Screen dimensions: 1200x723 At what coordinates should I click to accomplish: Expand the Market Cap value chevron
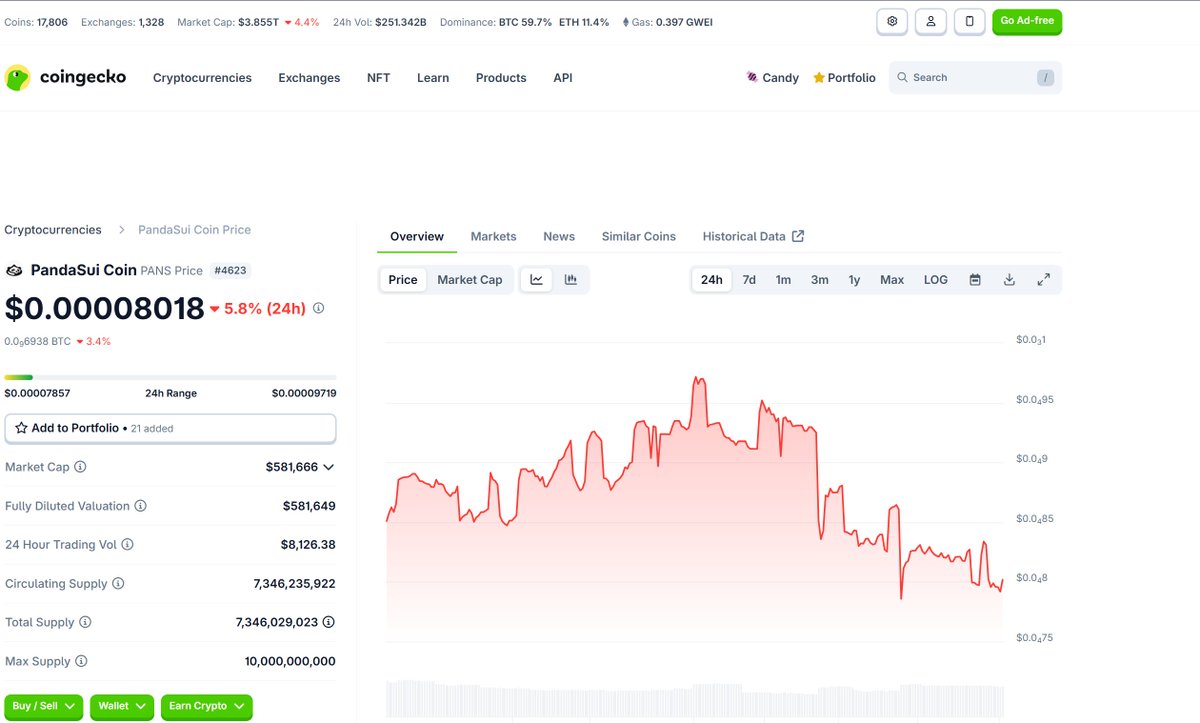click(x=329, y=467)
